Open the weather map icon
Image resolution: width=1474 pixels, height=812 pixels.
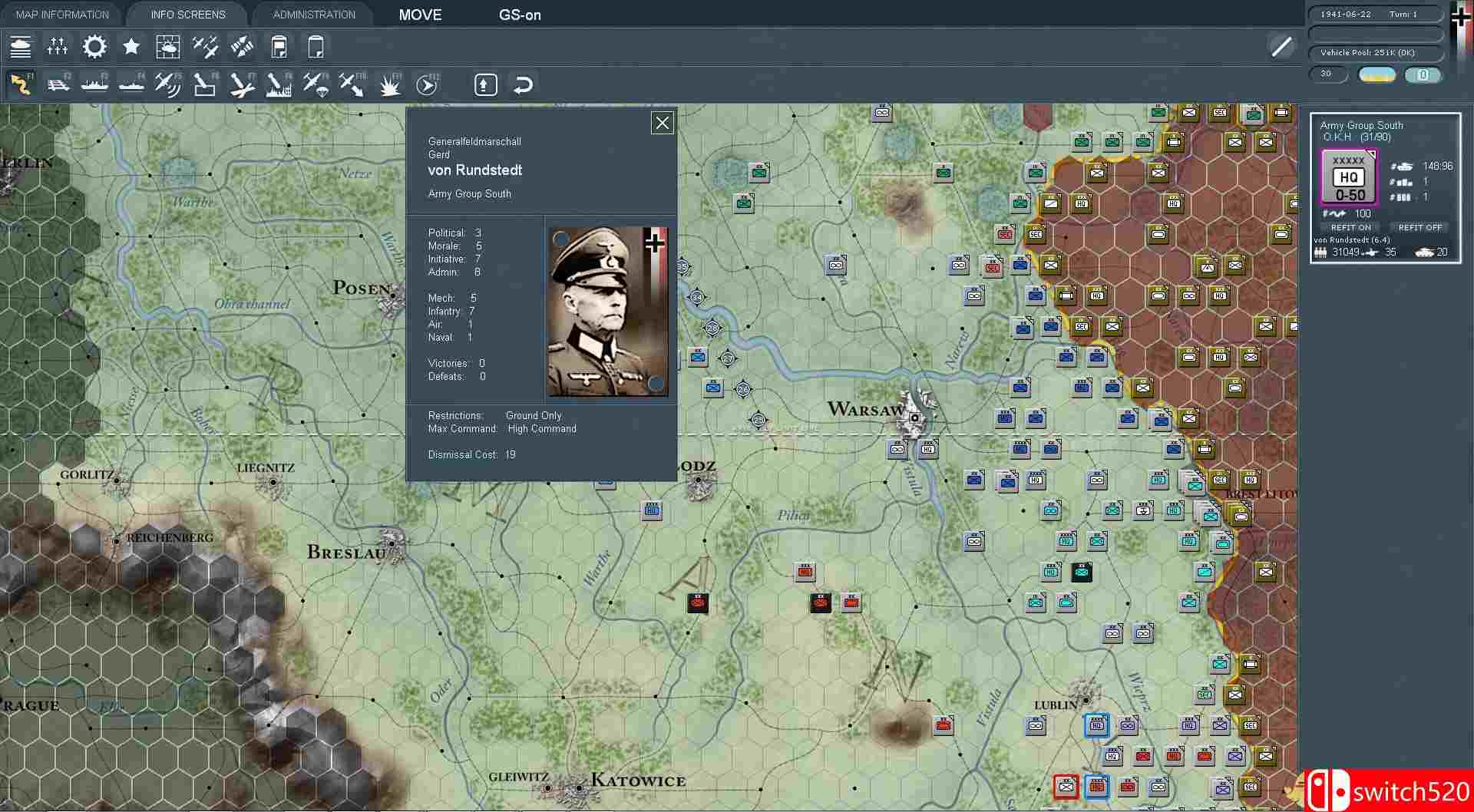(x=167, y=47)
